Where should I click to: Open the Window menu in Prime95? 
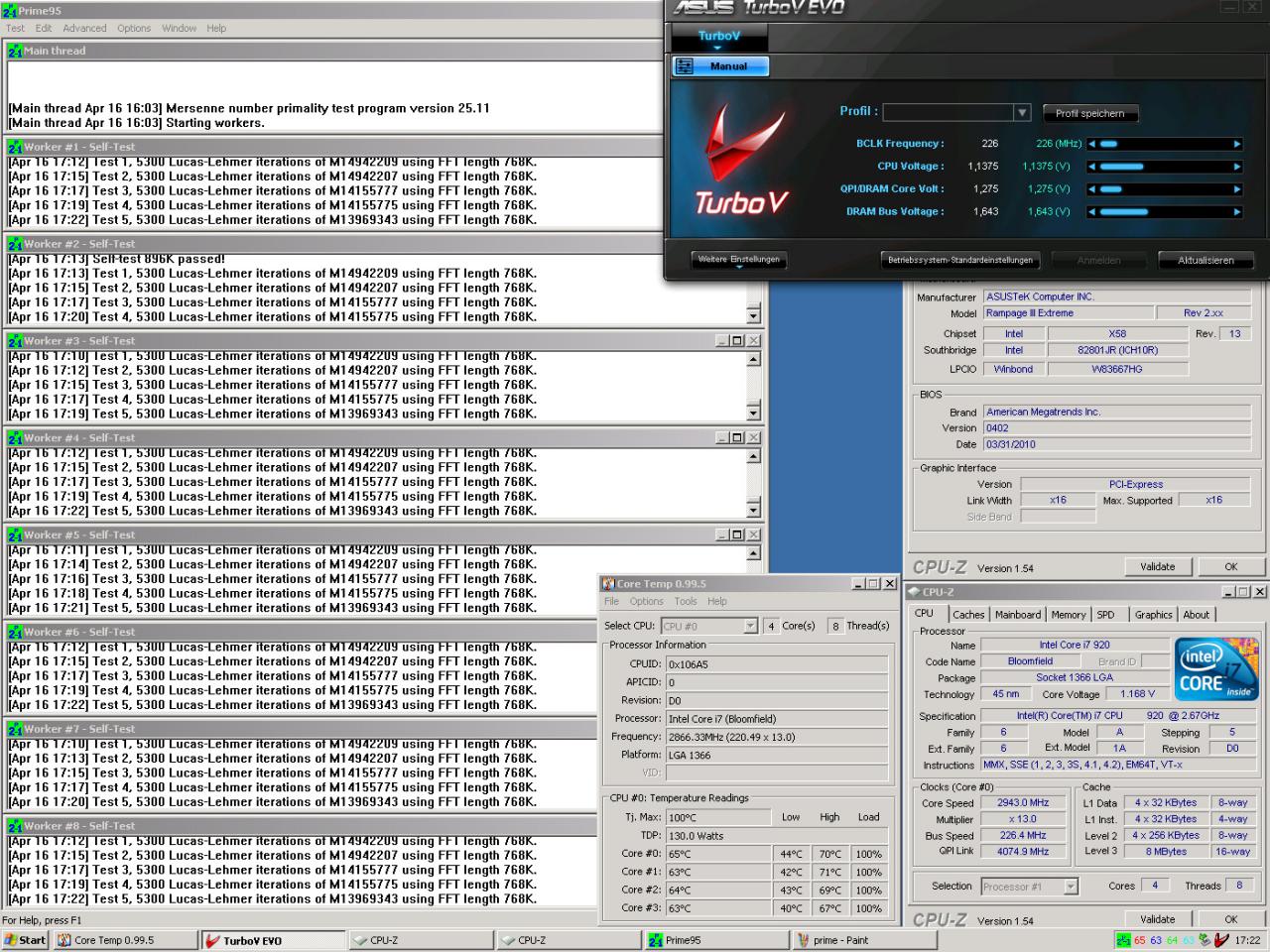179,28
